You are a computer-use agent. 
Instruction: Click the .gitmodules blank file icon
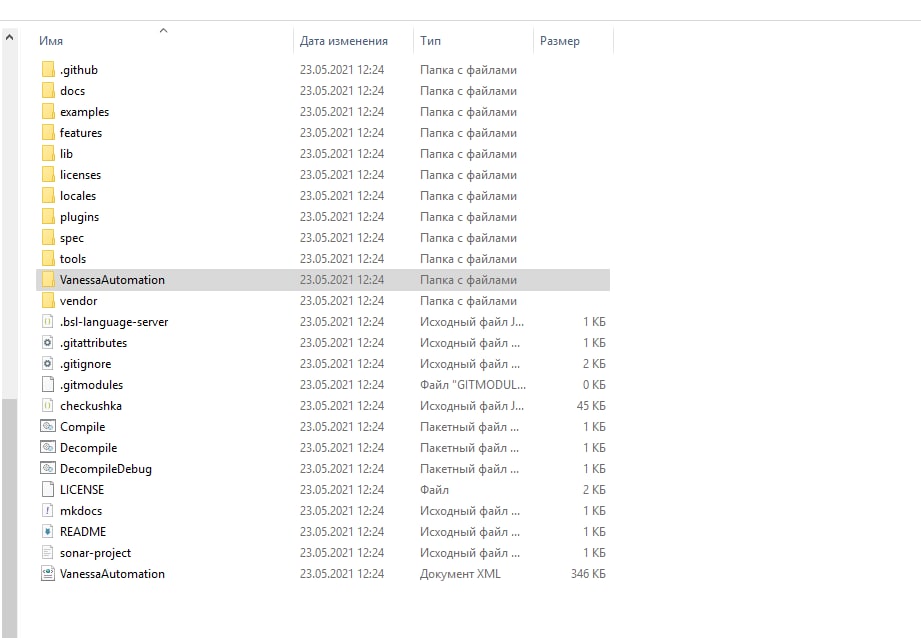click(48, 385)
